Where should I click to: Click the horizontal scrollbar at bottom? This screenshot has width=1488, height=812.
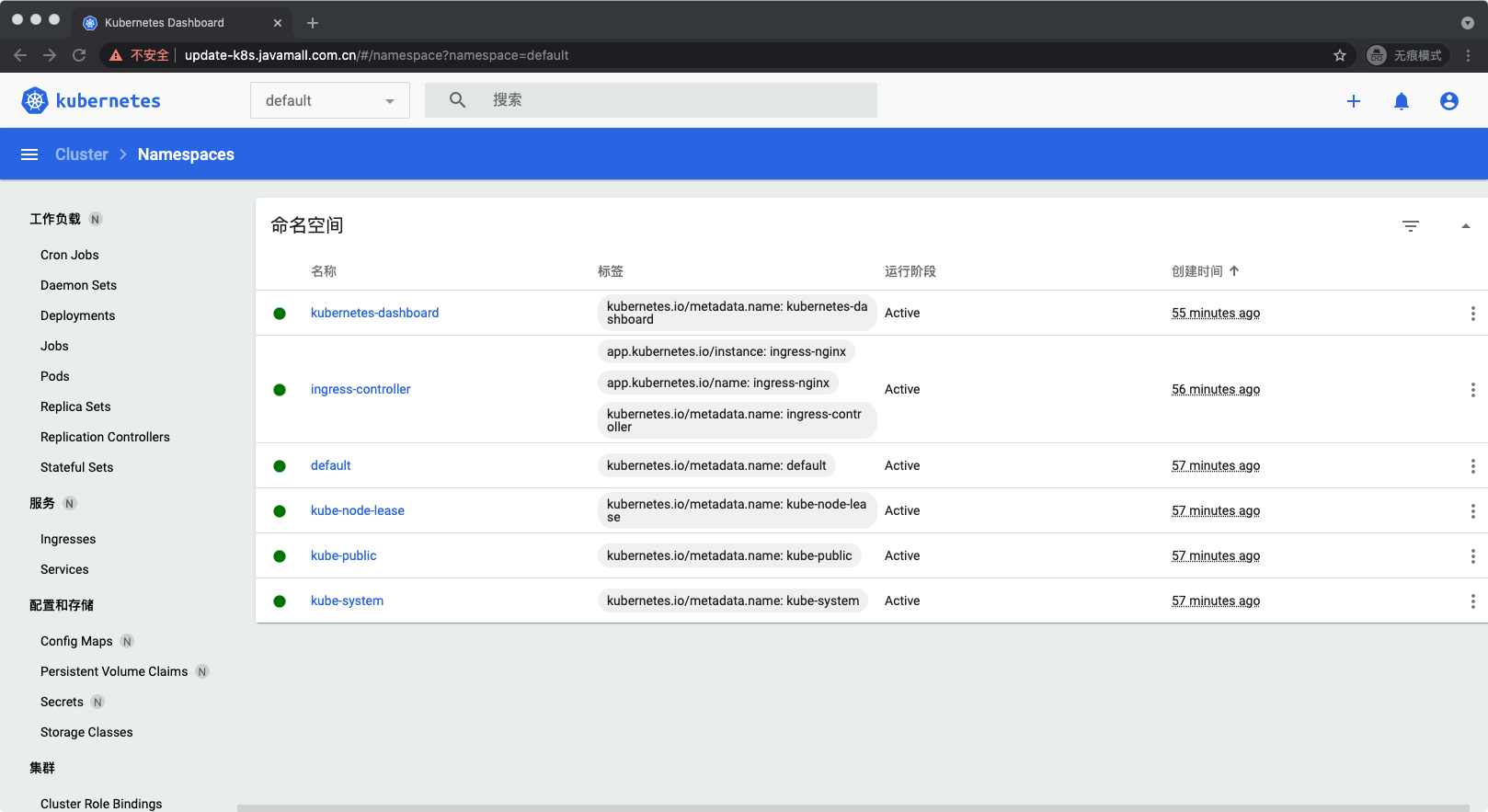pyautogui.click(x=853, y=808)
